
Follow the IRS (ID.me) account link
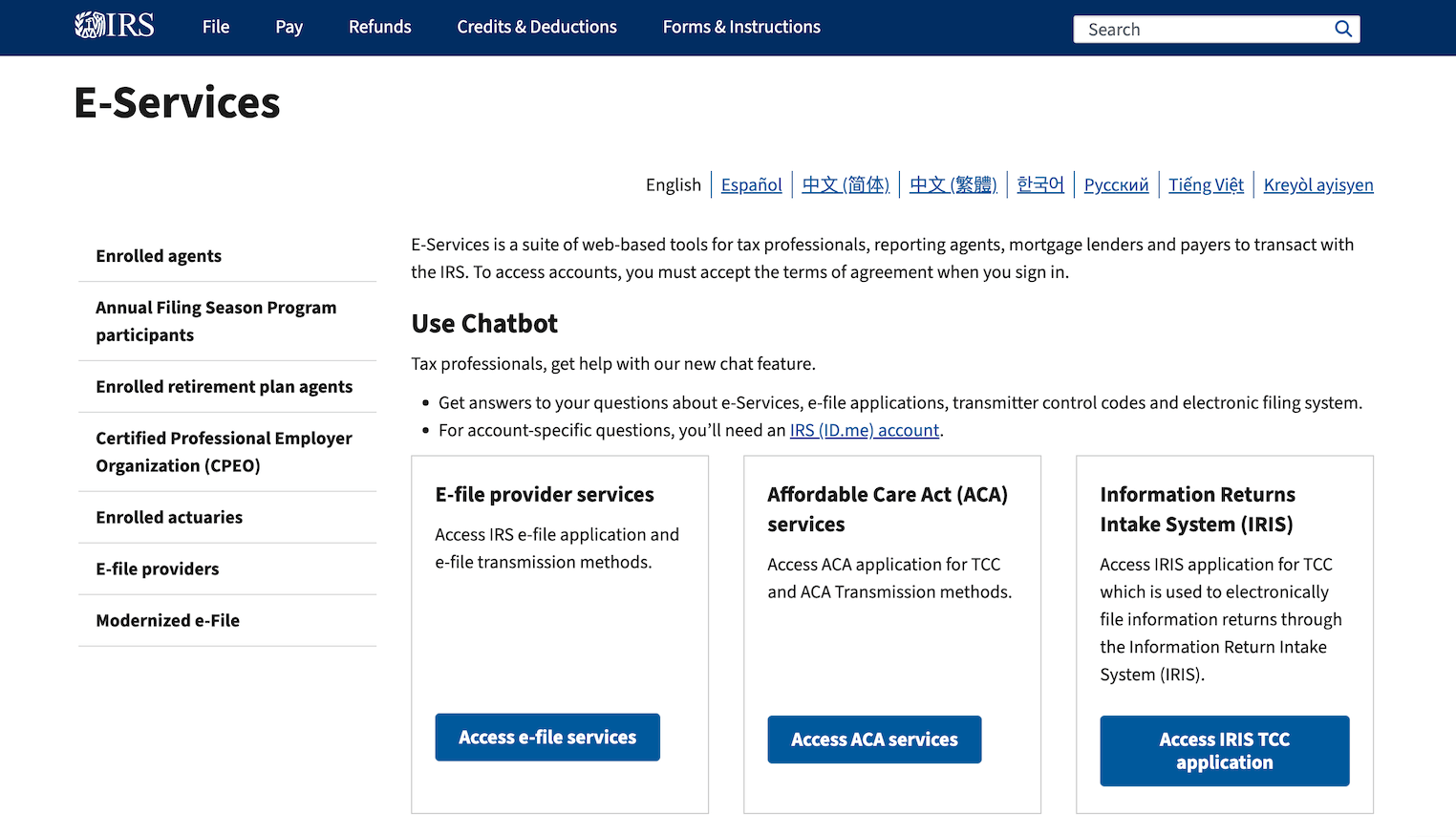(864, 430)
